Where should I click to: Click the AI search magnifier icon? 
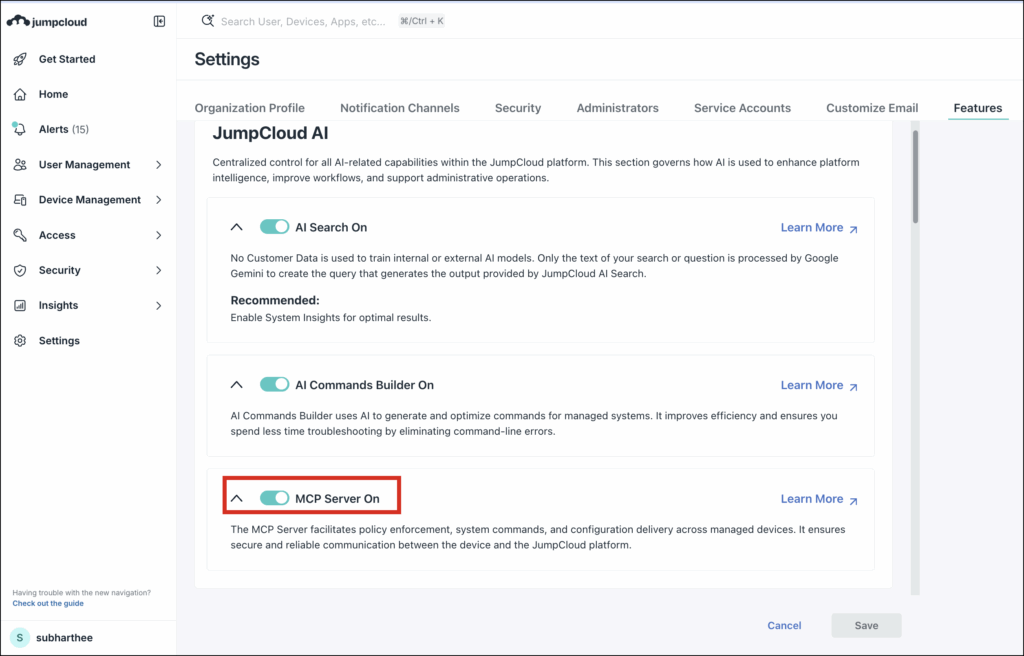(208, 20)
